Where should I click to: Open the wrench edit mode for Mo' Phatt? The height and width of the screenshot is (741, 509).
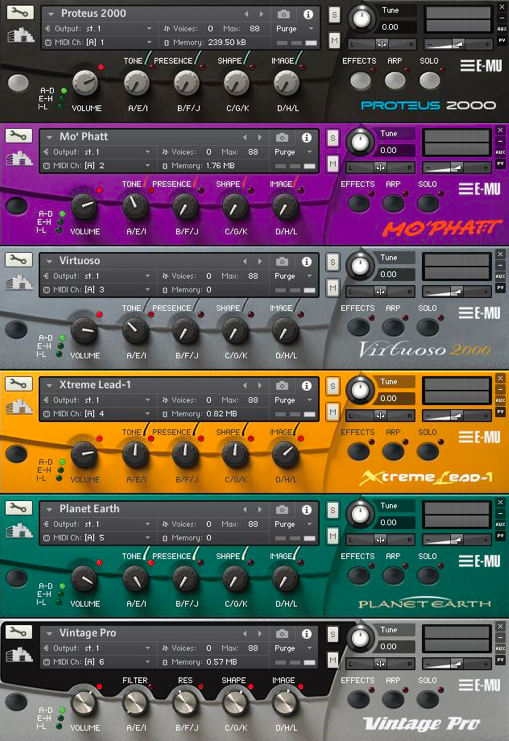click(x=19, y=136)
